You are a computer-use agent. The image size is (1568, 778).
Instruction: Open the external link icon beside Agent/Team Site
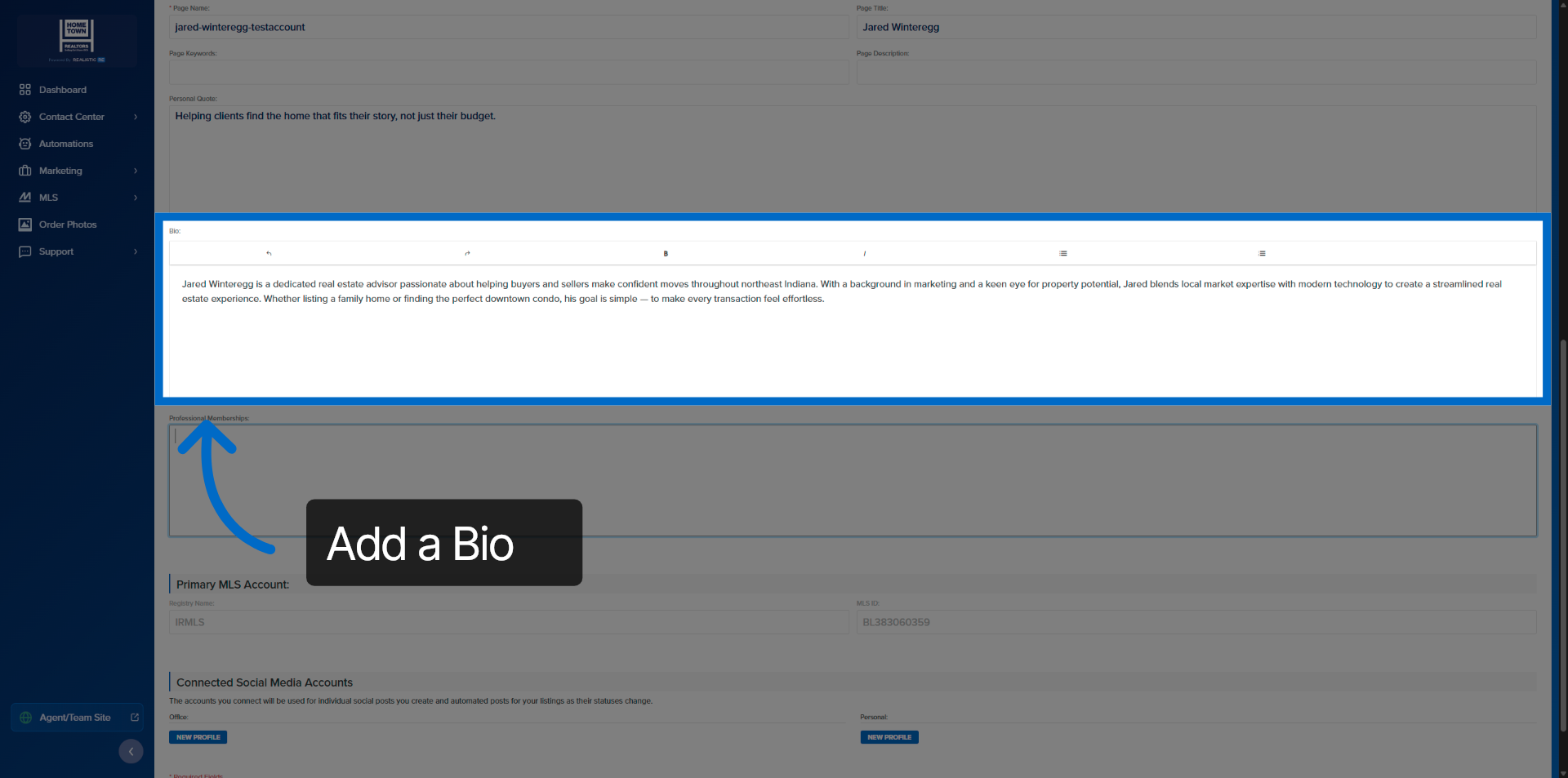(135, 718)
